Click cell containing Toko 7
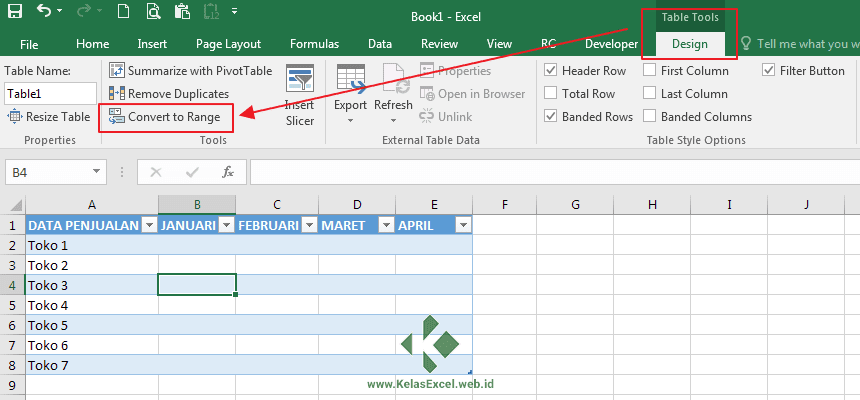Screen dimensions: 860x400 (x=92, y=365)
